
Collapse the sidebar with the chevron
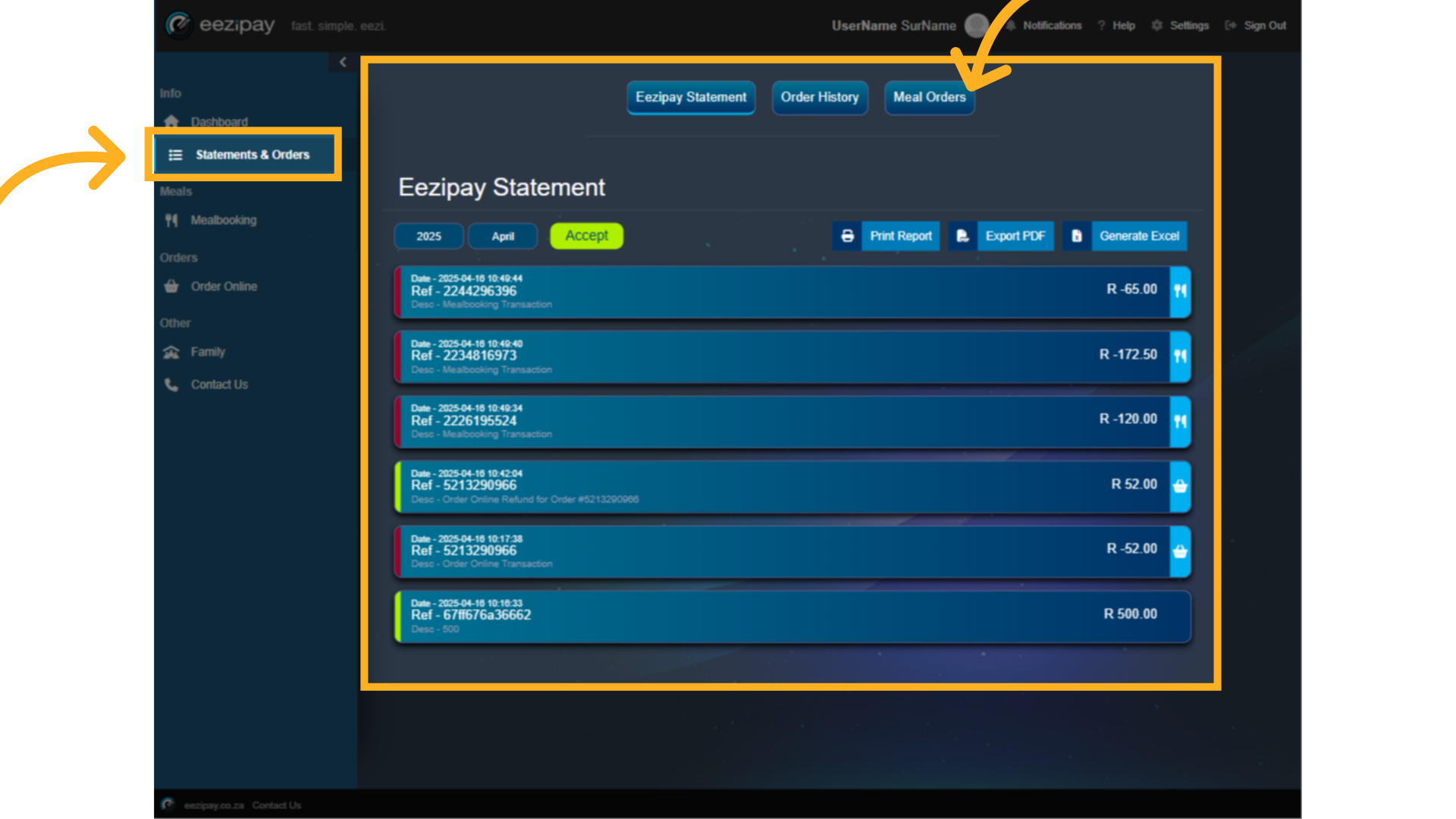tap(343, 61)
